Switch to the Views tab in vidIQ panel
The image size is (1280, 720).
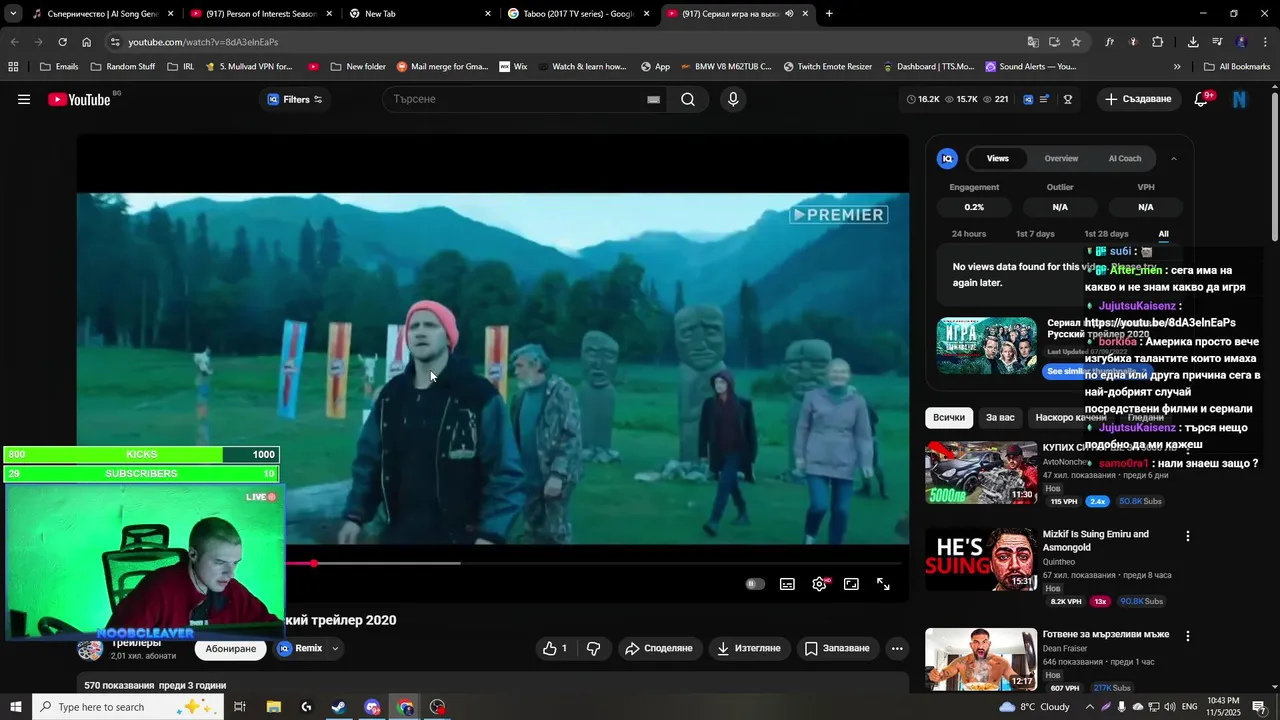[x=997, y=158]
